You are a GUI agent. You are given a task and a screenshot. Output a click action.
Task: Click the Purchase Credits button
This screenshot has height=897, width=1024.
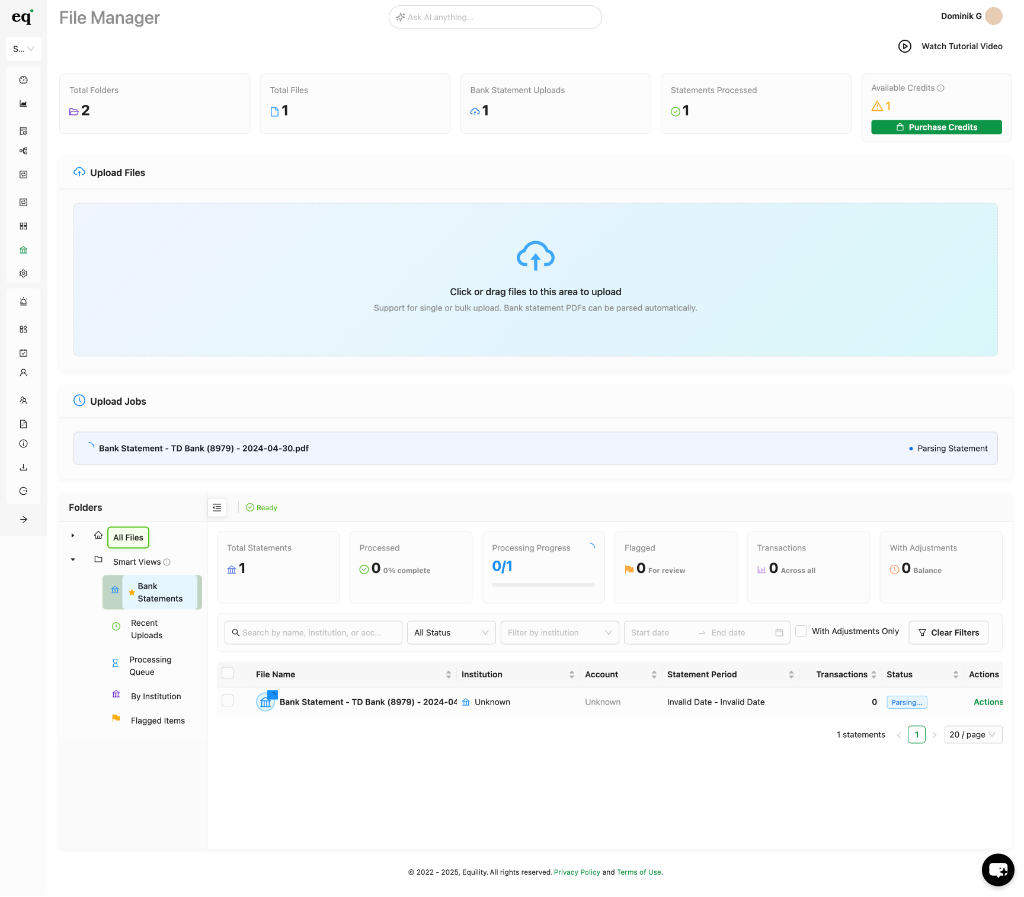coord(936,127)
